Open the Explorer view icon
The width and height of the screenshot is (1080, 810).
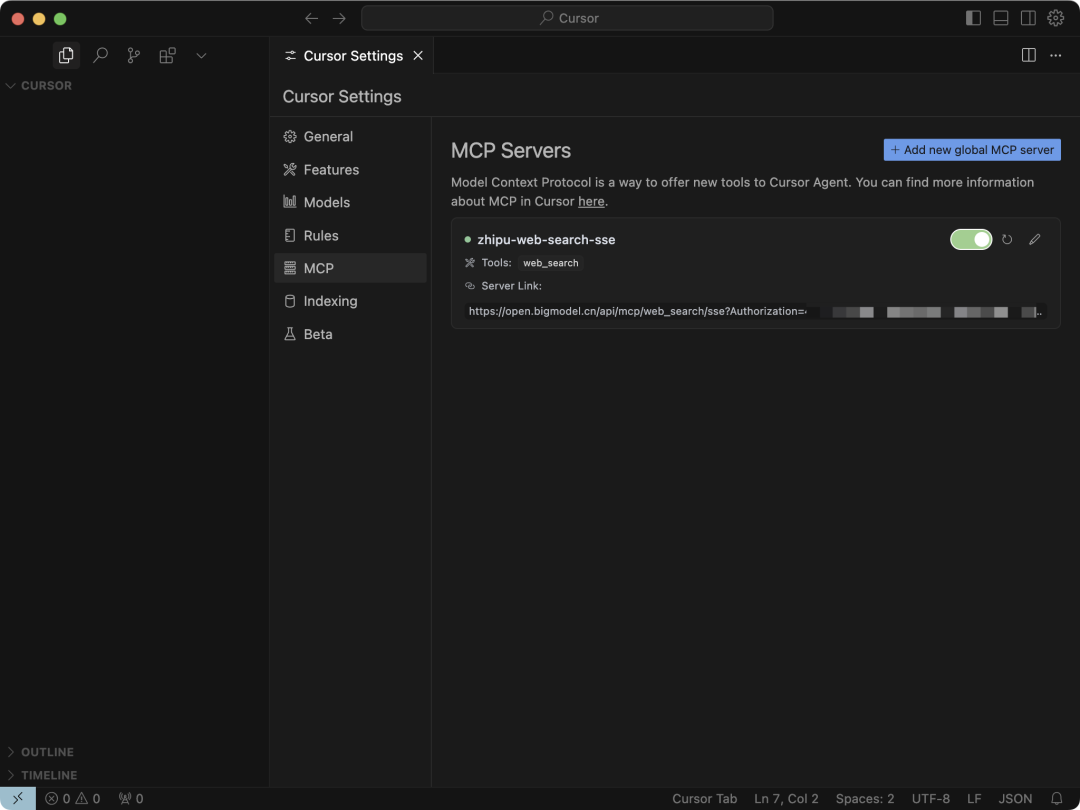[x=66, y=56]
